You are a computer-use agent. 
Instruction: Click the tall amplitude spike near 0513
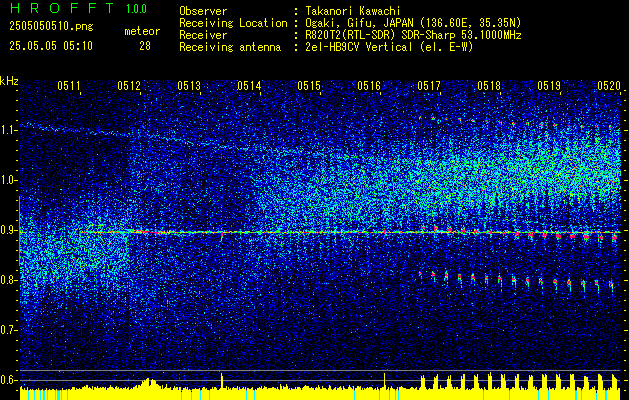222,380
